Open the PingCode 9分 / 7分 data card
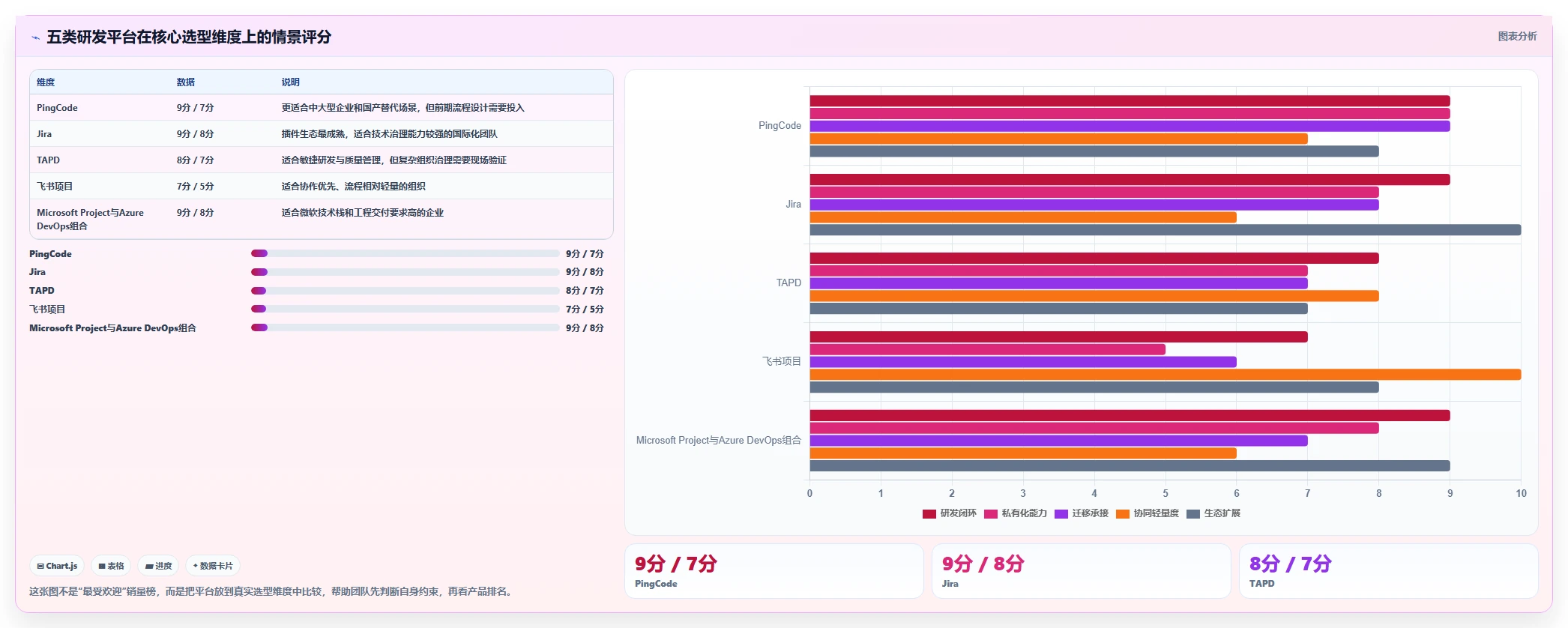Image resolution: width=1568 pixels, height=628 pixels. (774, 571)
